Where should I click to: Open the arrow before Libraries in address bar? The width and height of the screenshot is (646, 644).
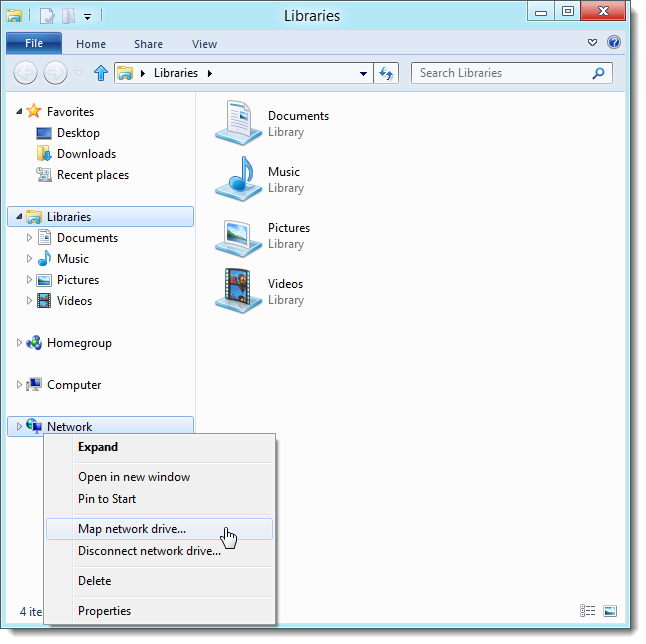[143, 73]
